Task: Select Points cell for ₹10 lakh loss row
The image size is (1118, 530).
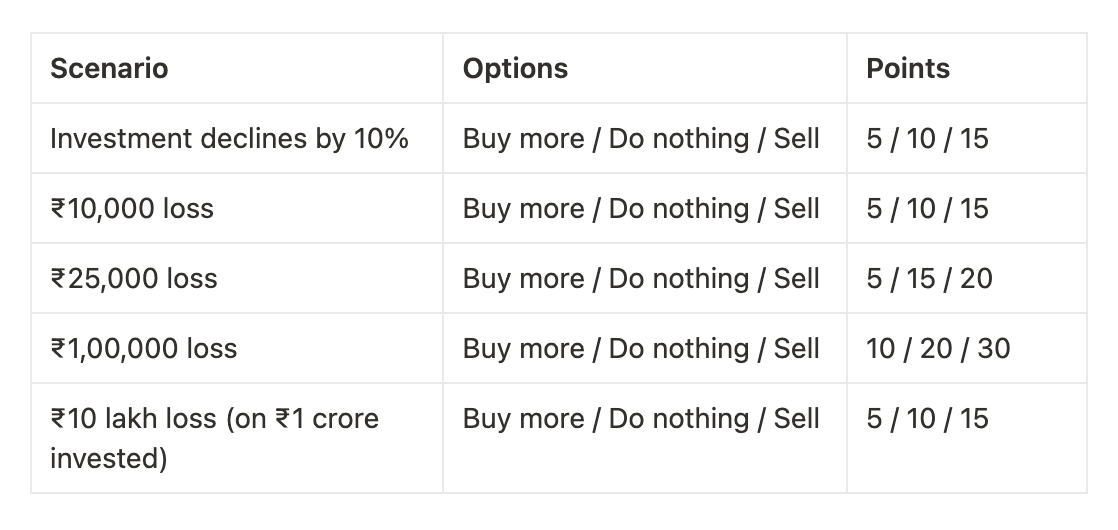Action: pos(927,418)
